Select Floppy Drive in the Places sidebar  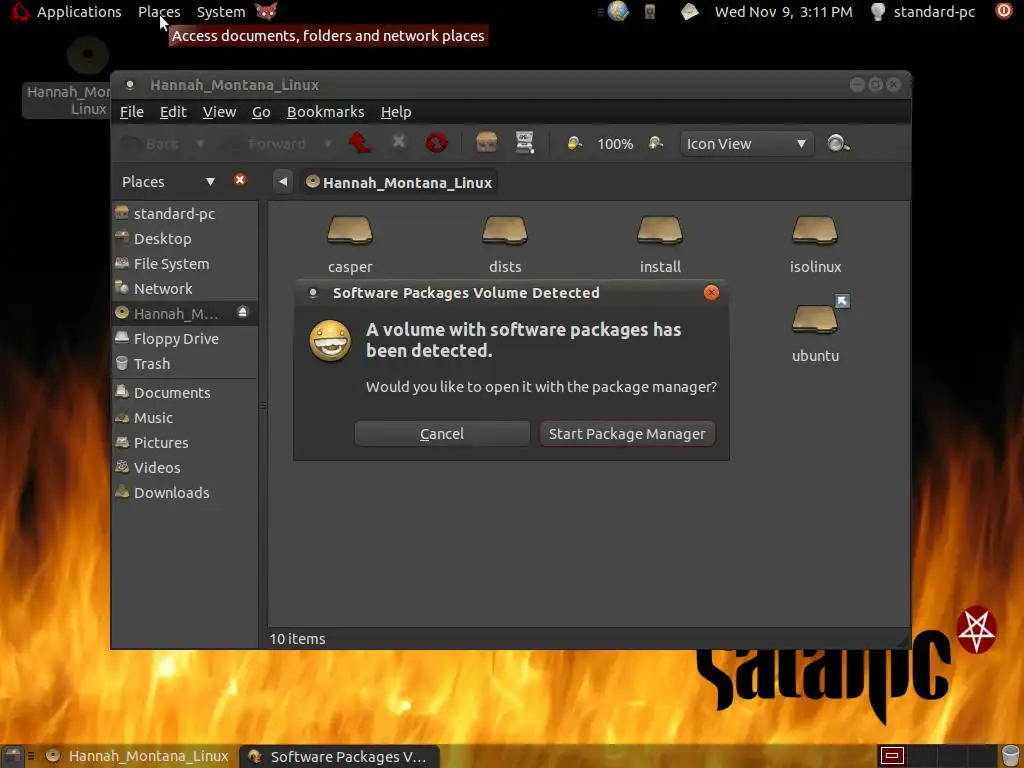coord(185,338)
